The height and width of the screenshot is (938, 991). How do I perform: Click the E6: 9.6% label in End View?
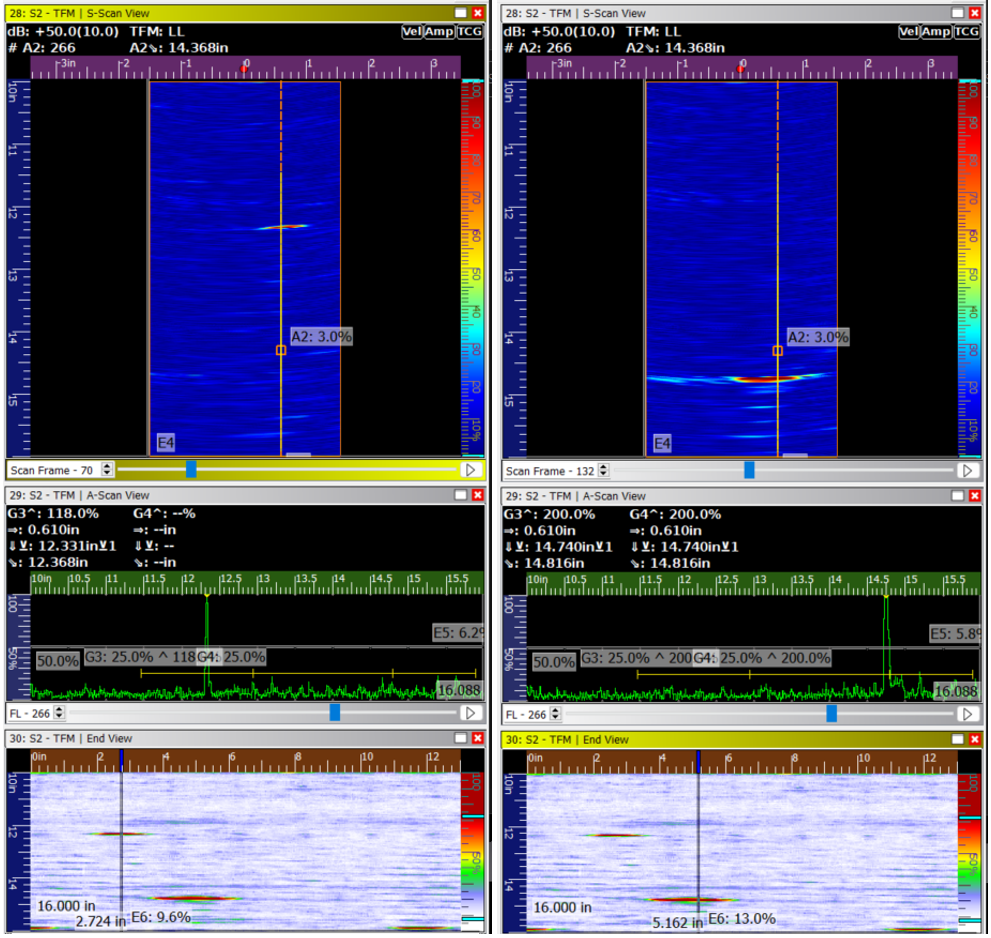[161, 917]
